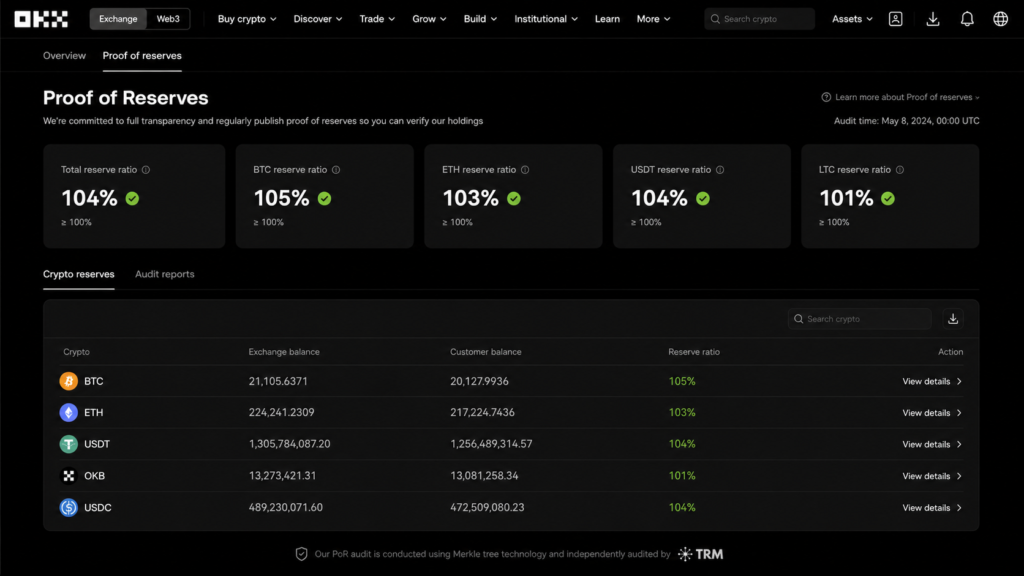Viewport: 1024px width, 576px height.
Task: Click the OKX logo
Action: pos(41,19)
